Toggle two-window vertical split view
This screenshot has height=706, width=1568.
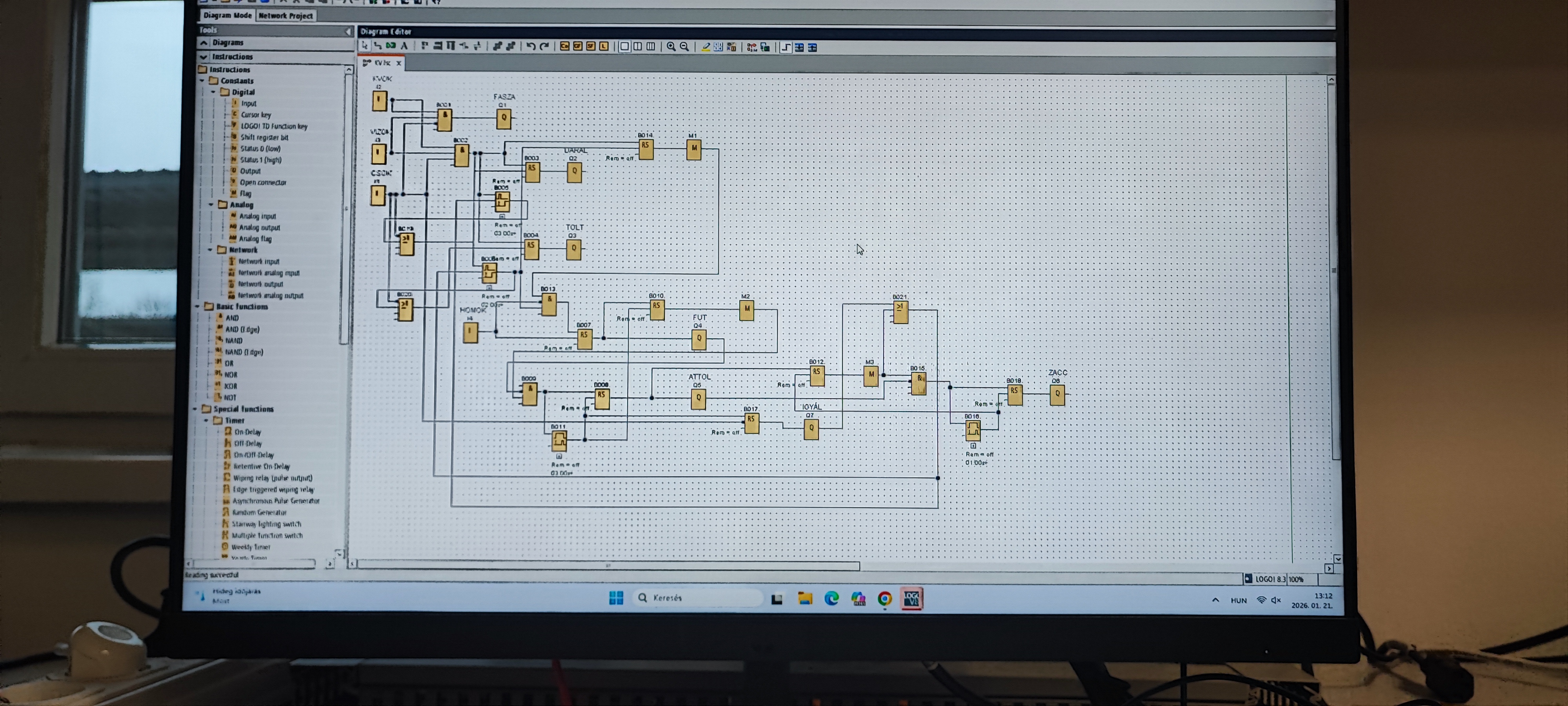[x=637, y=46]
